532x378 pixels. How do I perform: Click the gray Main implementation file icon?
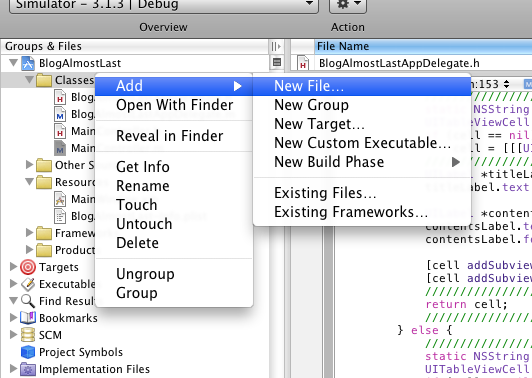pyautogui.click(x=60, y=148)
